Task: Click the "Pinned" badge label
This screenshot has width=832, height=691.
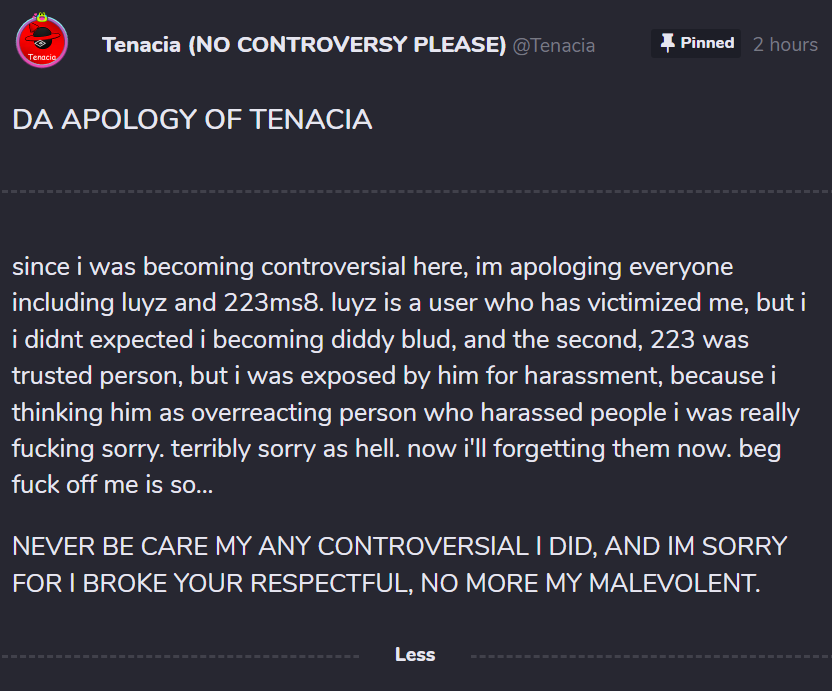Action: pyautogui.click(x=707, y=43)
